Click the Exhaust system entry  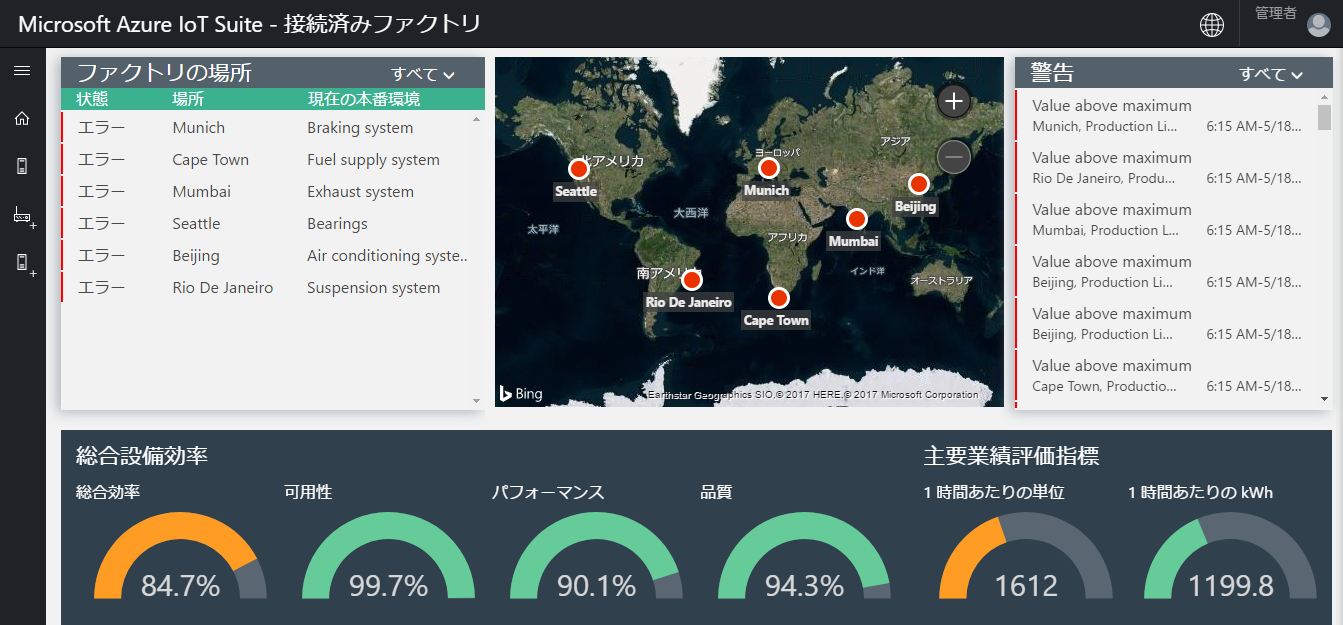pos(360,192)
